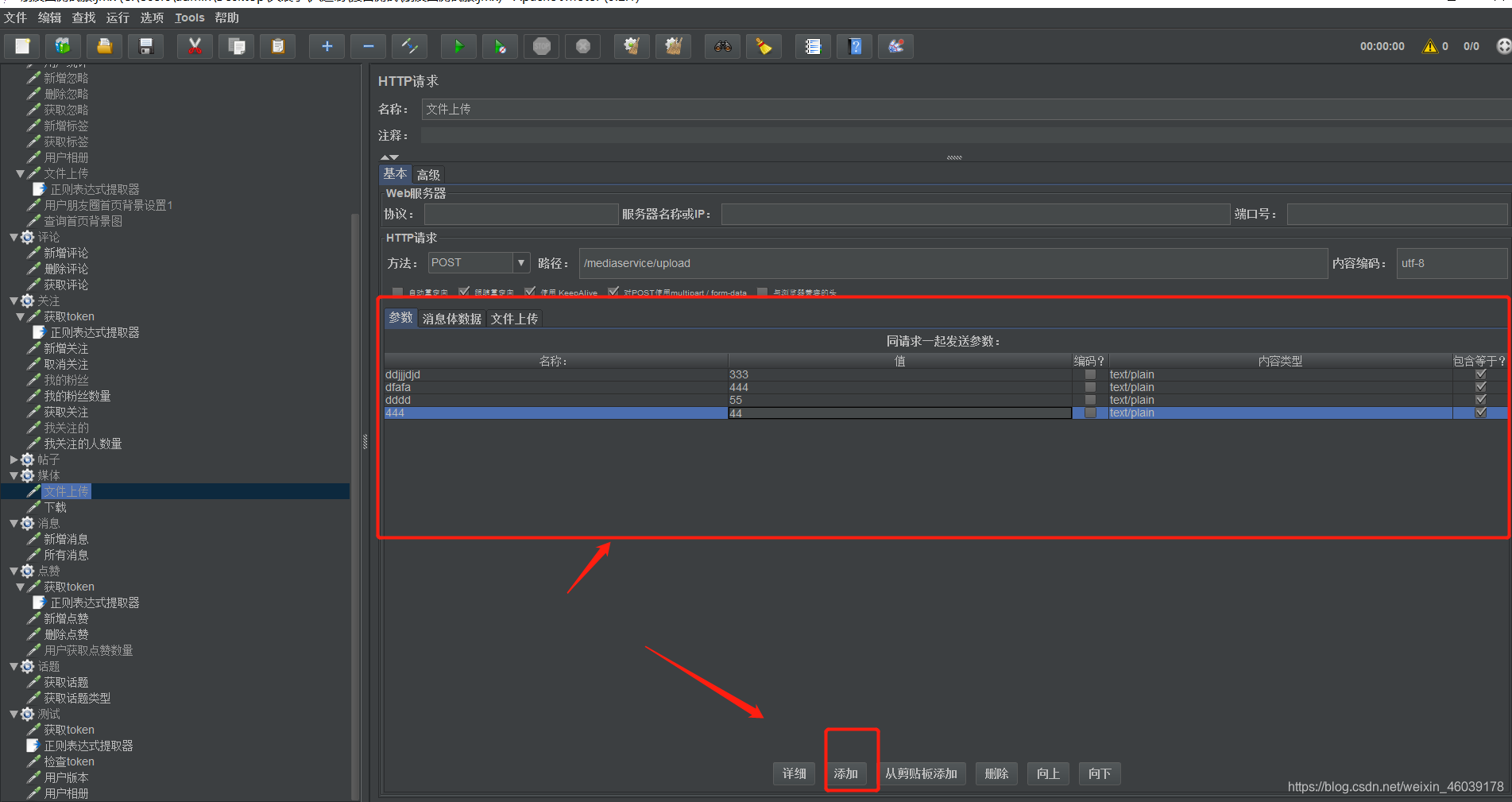Open the Tools menu

point(189,17)
